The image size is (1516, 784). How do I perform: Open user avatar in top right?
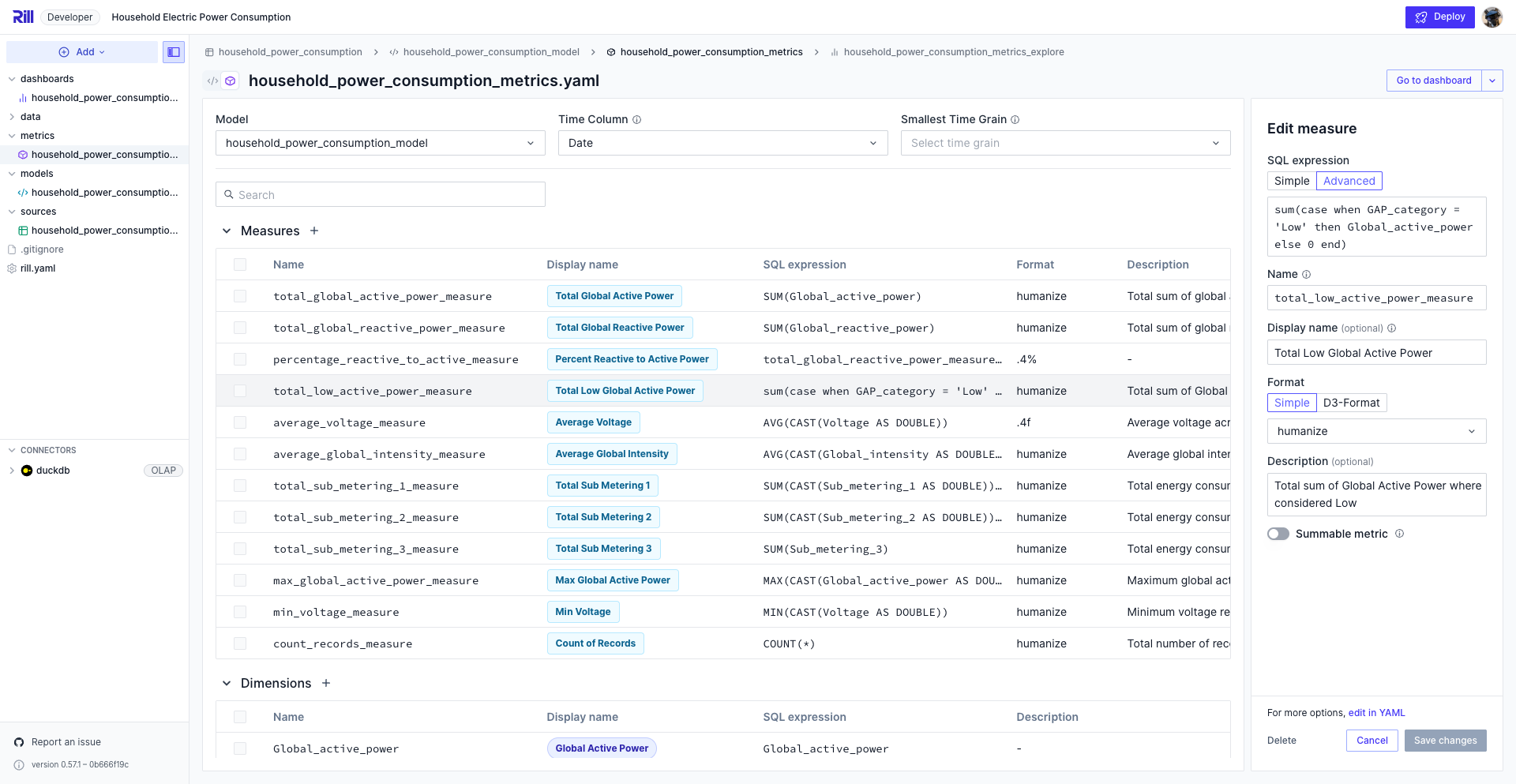pyautogui.click(x=1492, y=17)
